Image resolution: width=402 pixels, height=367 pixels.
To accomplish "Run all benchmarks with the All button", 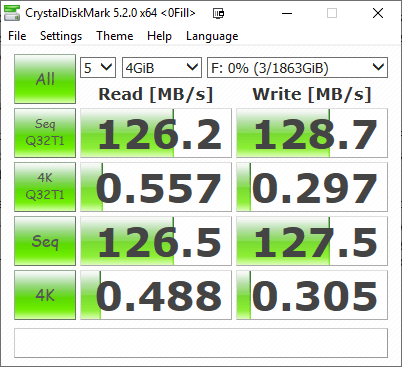I will pyautogui.click(x=45, y=79).
